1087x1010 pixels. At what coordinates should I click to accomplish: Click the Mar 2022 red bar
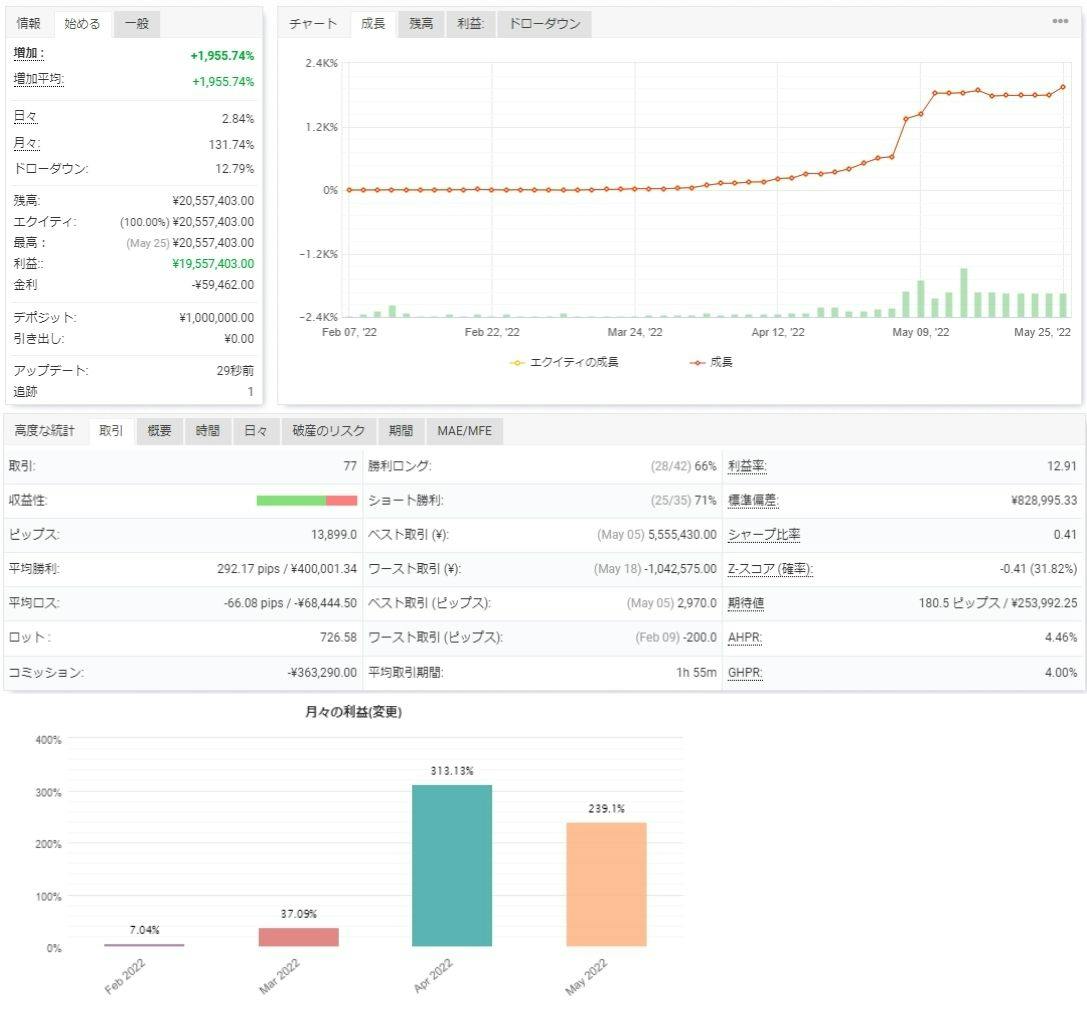[298, 937]
